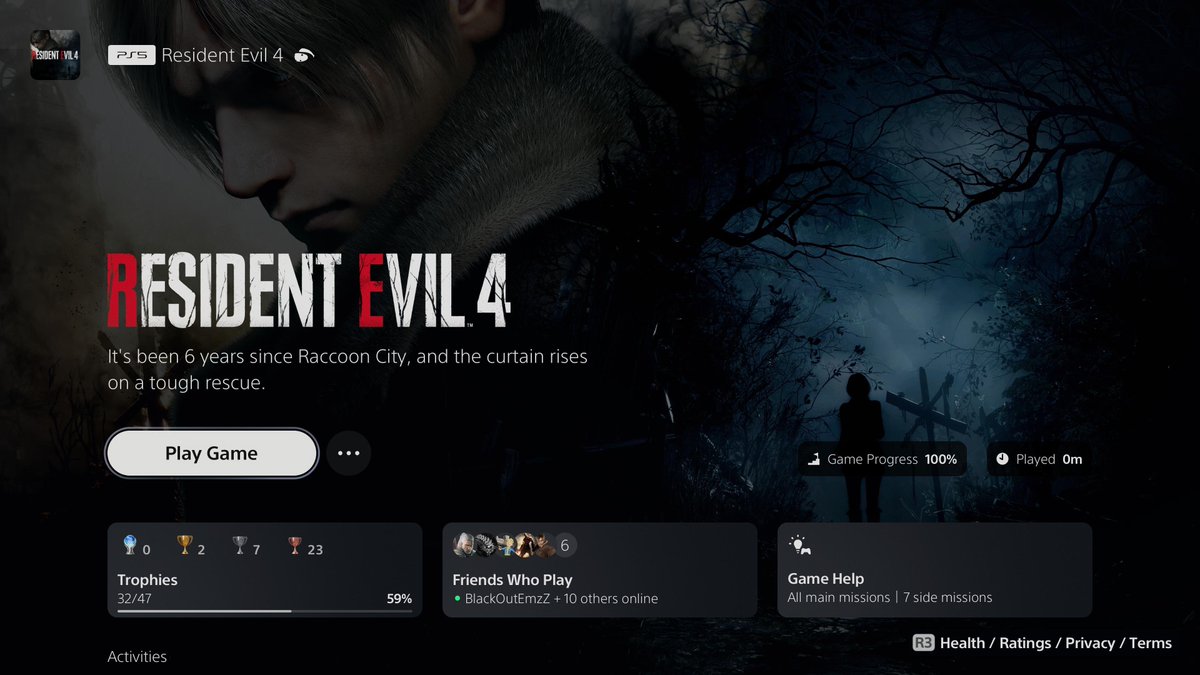Click the trophy progress bar
Viewport: 1200px width, 675px height.
[x=264, y=610]
